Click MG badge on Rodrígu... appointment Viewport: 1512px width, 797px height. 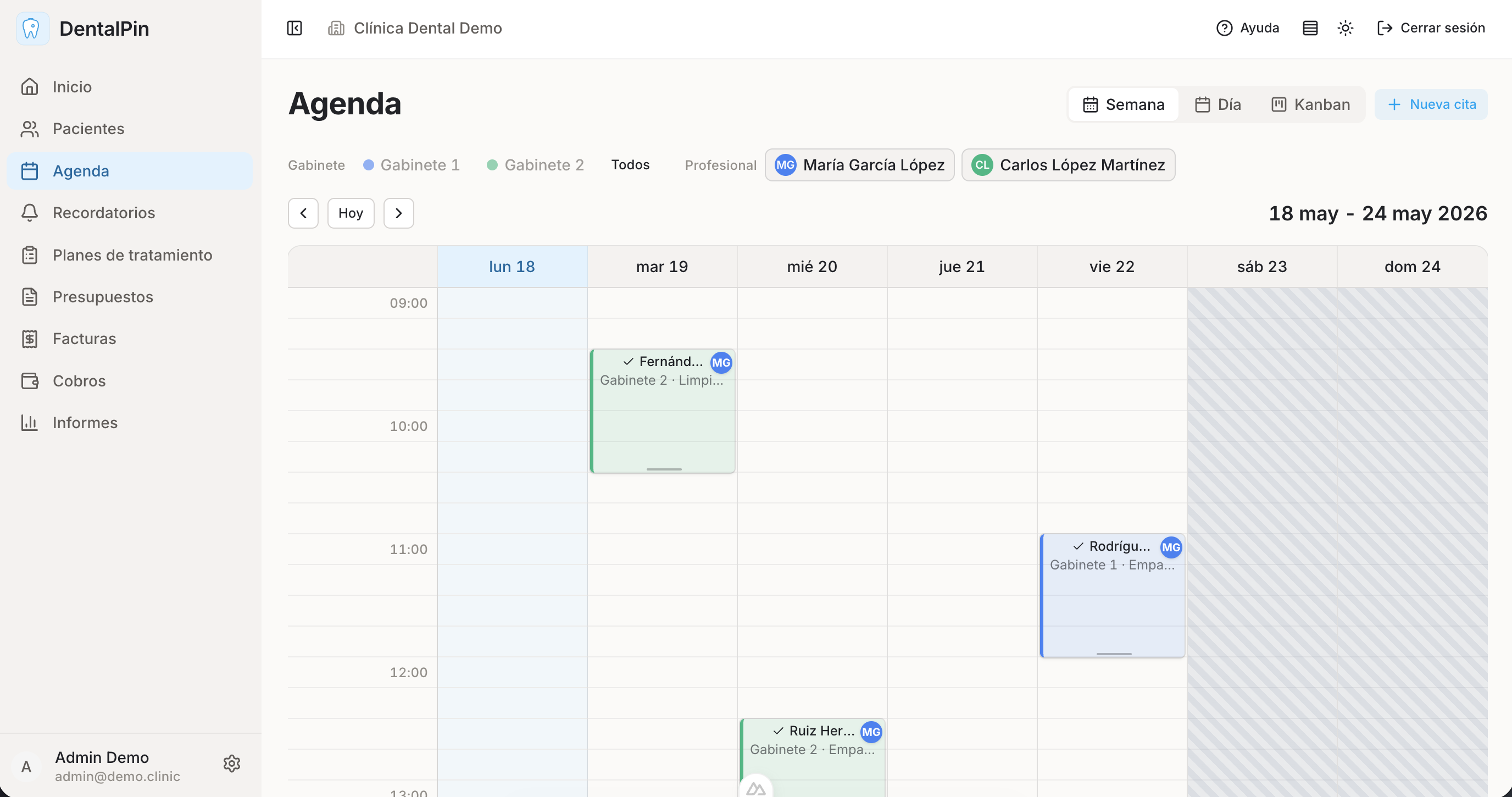(1171, 547)
